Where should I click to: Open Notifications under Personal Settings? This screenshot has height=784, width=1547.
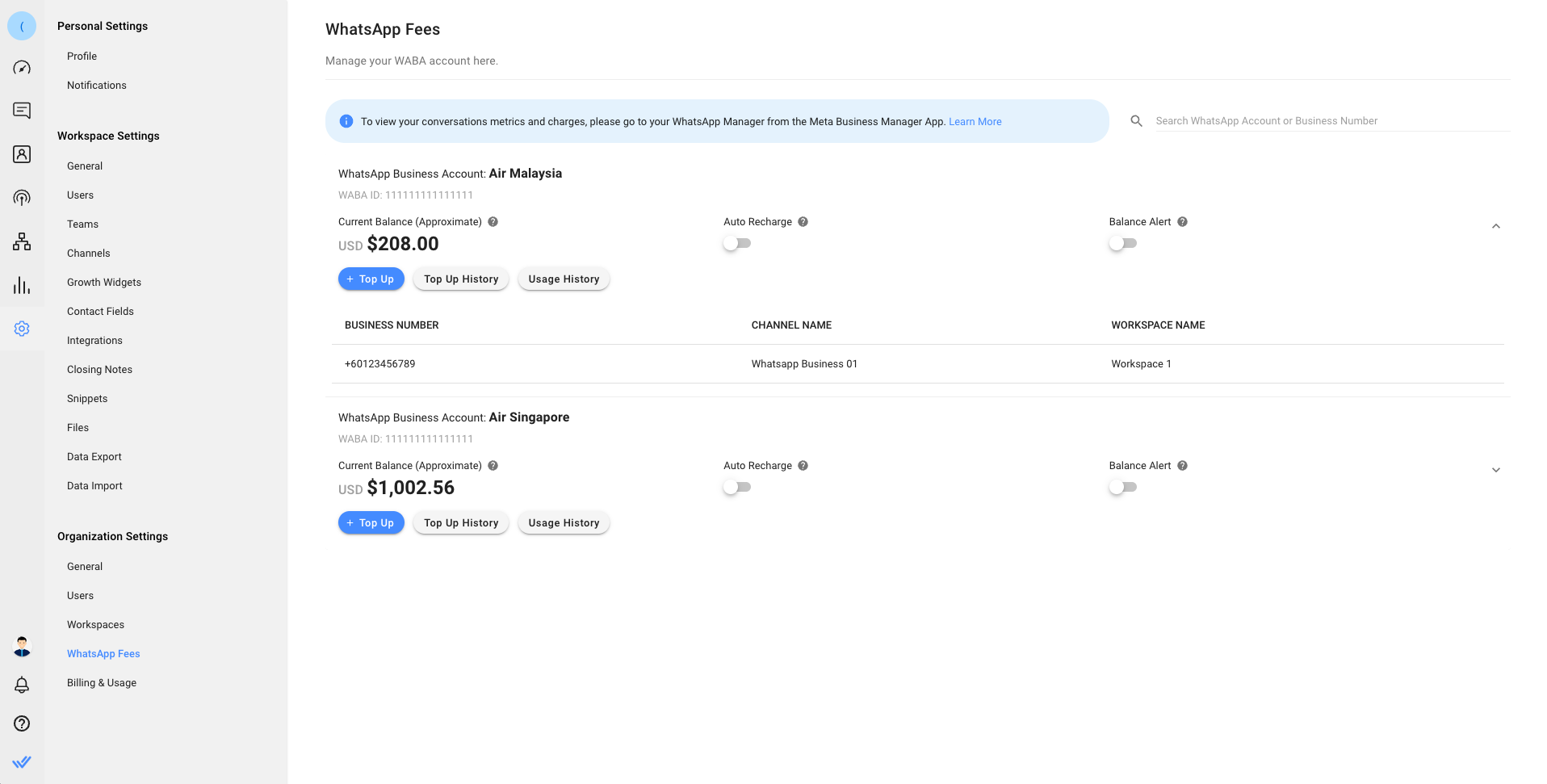coord(97,86)
